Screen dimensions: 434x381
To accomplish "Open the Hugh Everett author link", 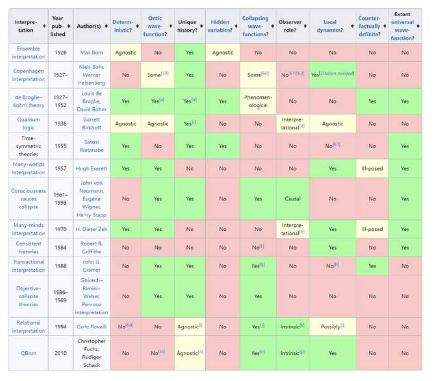I will [91, 169].
